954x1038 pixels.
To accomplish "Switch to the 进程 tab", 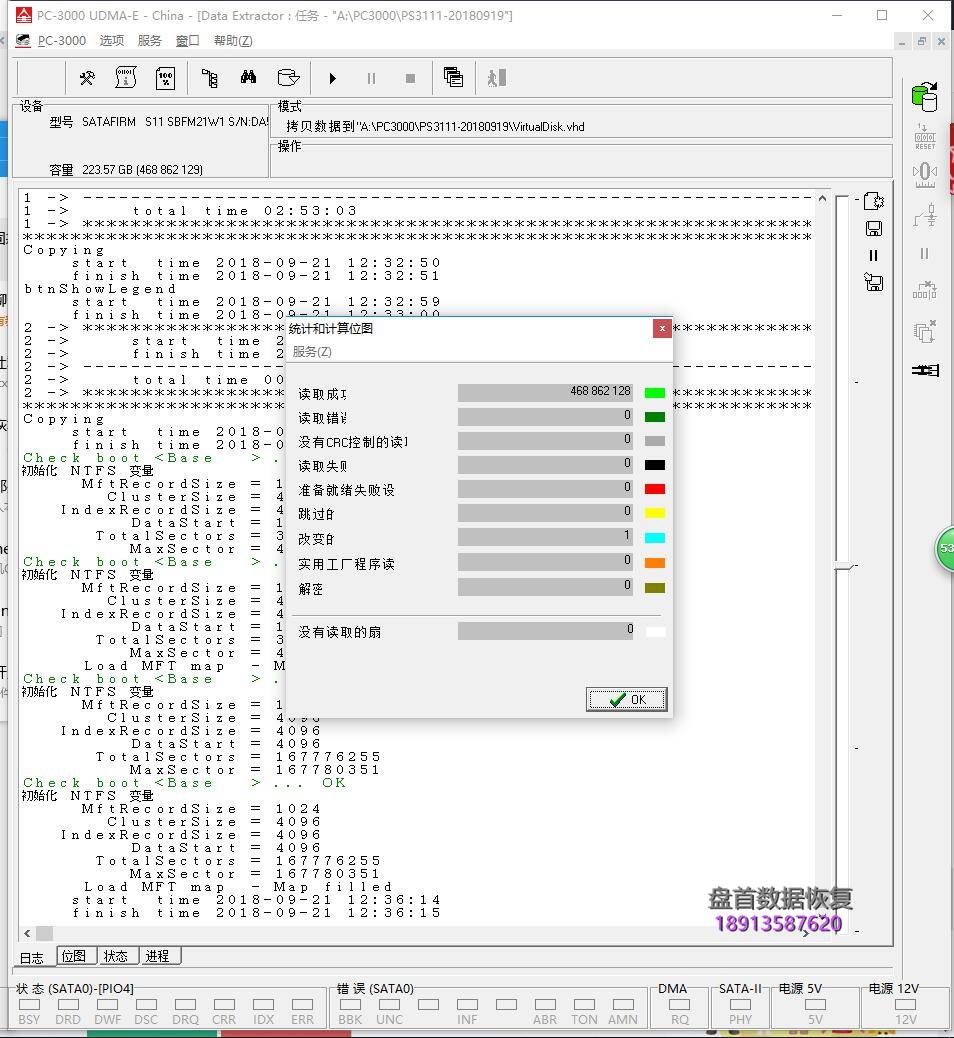I will pyautogui.click(x=157, y=957).
